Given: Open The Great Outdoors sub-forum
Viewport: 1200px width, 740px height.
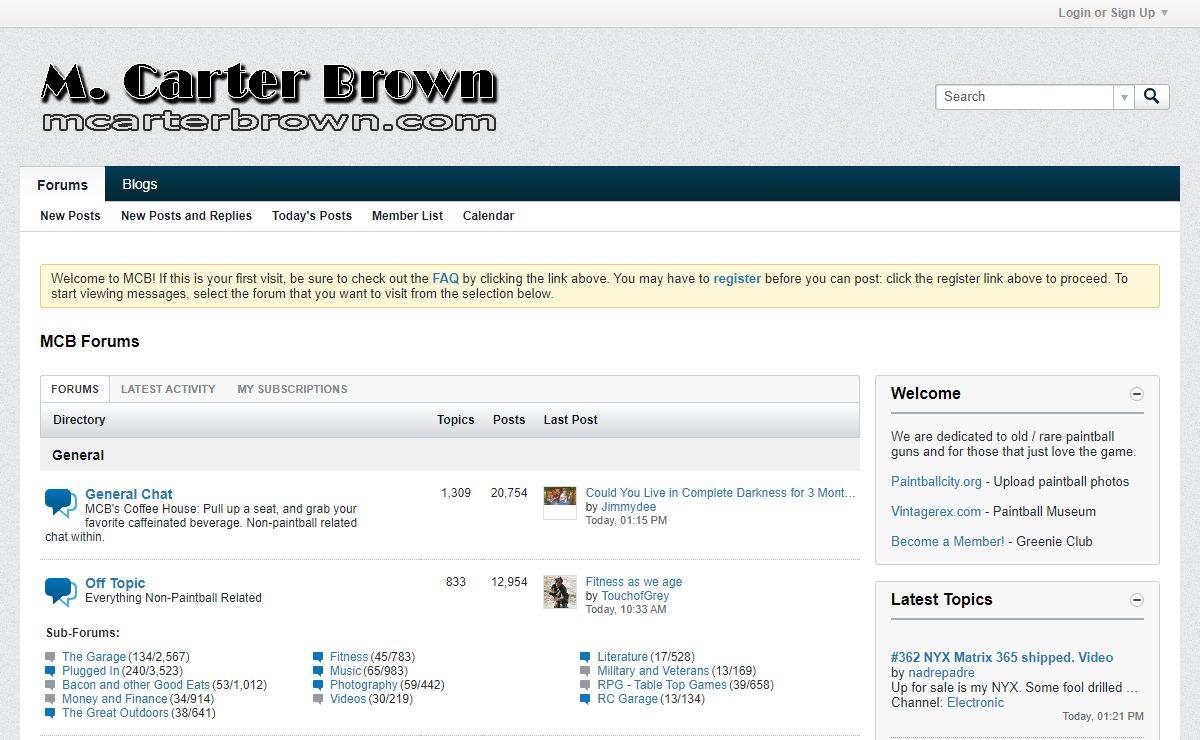Looking at the screenshot, I should coord(116,713).
